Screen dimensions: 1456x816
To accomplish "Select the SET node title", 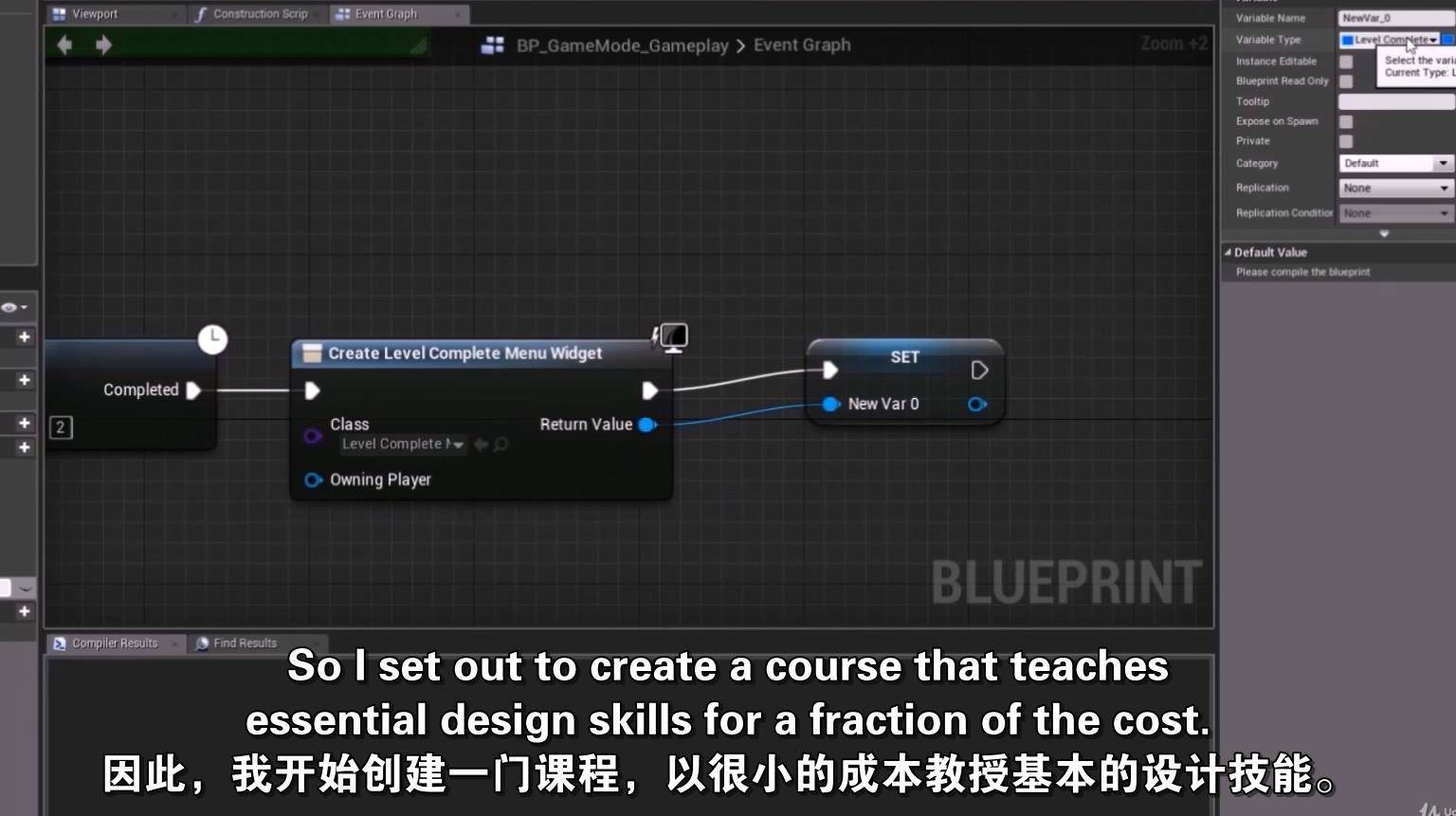I will pyautogui.click(x=904, y=357).
